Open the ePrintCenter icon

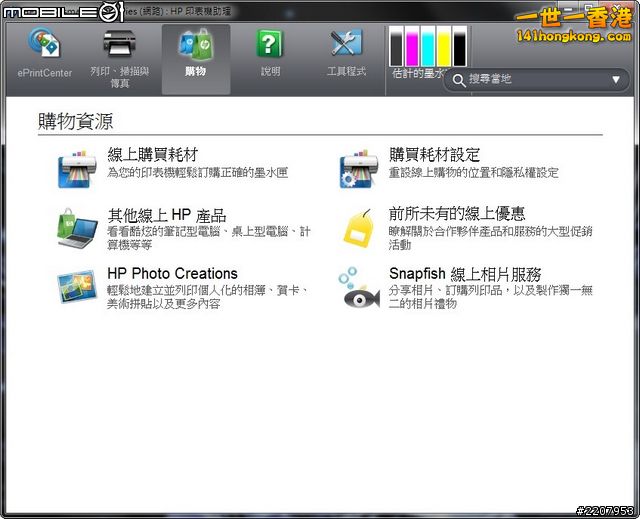pyautogui.click(x=44, y=45)
